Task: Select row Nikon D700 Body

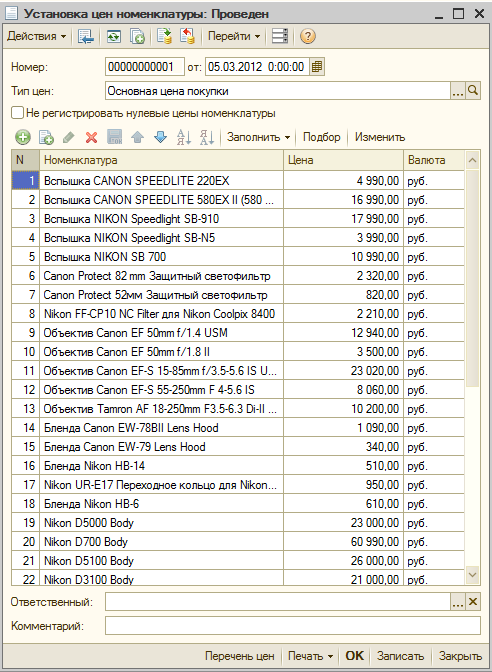Action: click(x=238, y=542)
